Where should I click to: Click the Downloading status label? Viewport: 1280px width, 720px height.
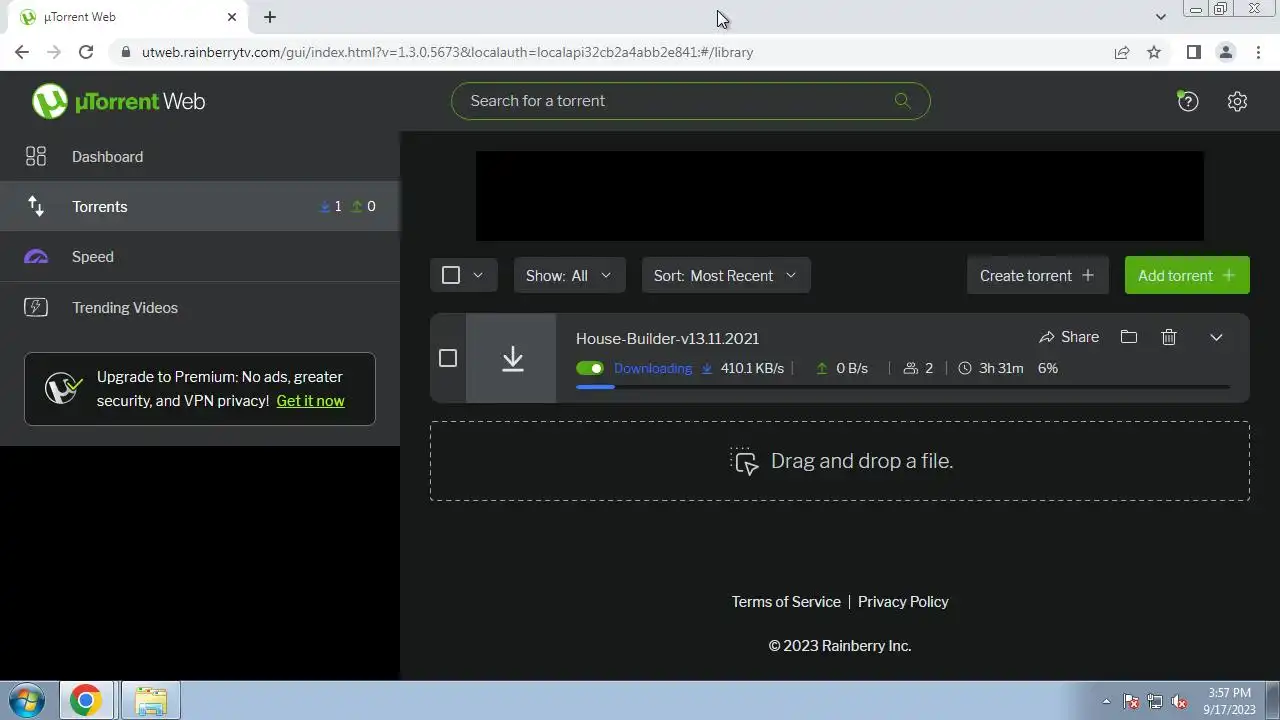(653, 368)
